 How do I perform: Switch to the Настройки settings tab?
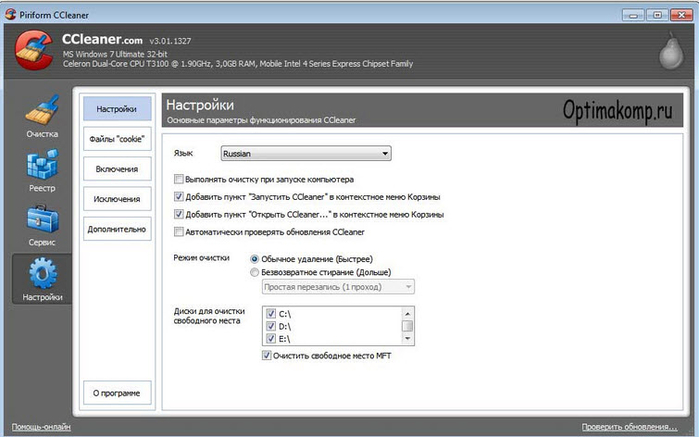tap(117, 109)
